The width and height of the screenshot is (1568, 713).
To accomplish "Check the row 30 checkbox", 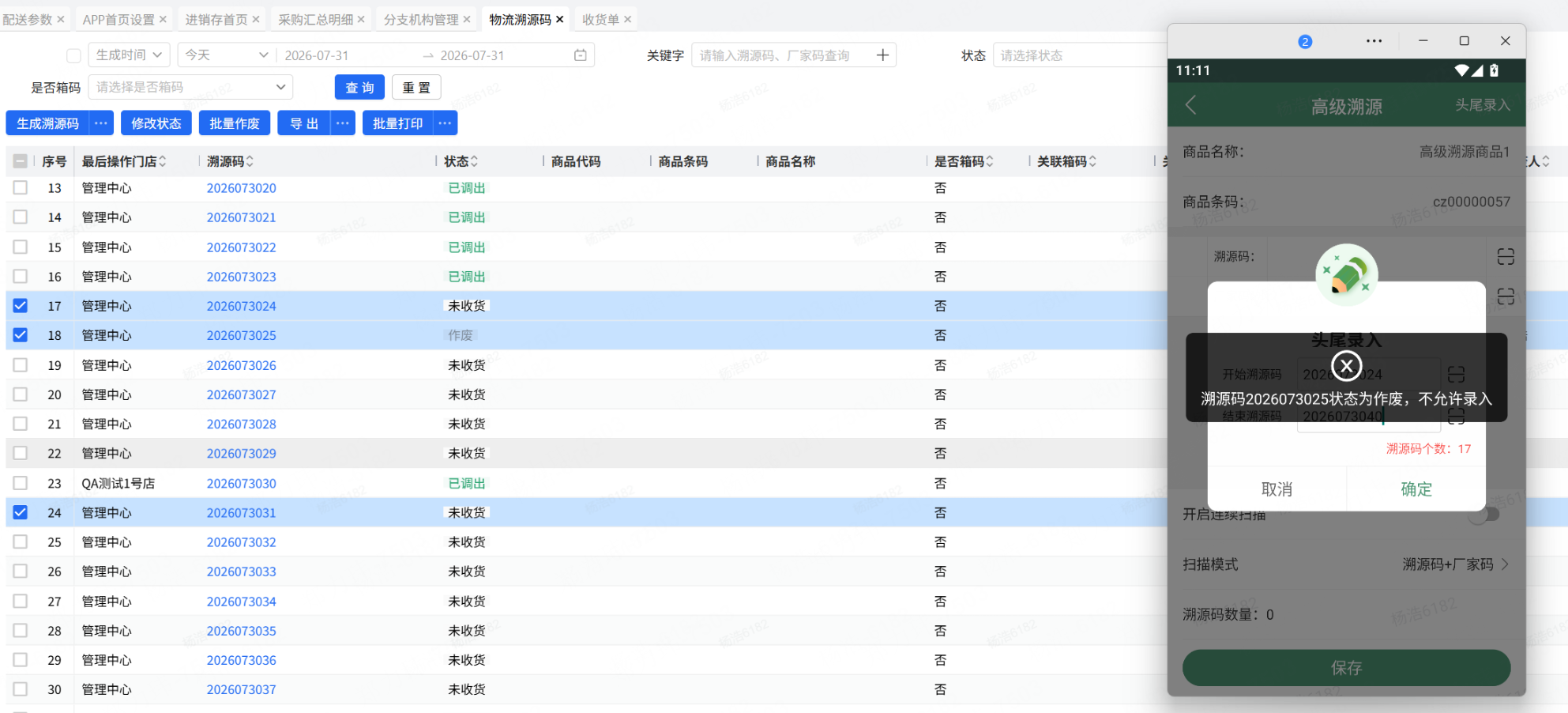I will point(21,689).
